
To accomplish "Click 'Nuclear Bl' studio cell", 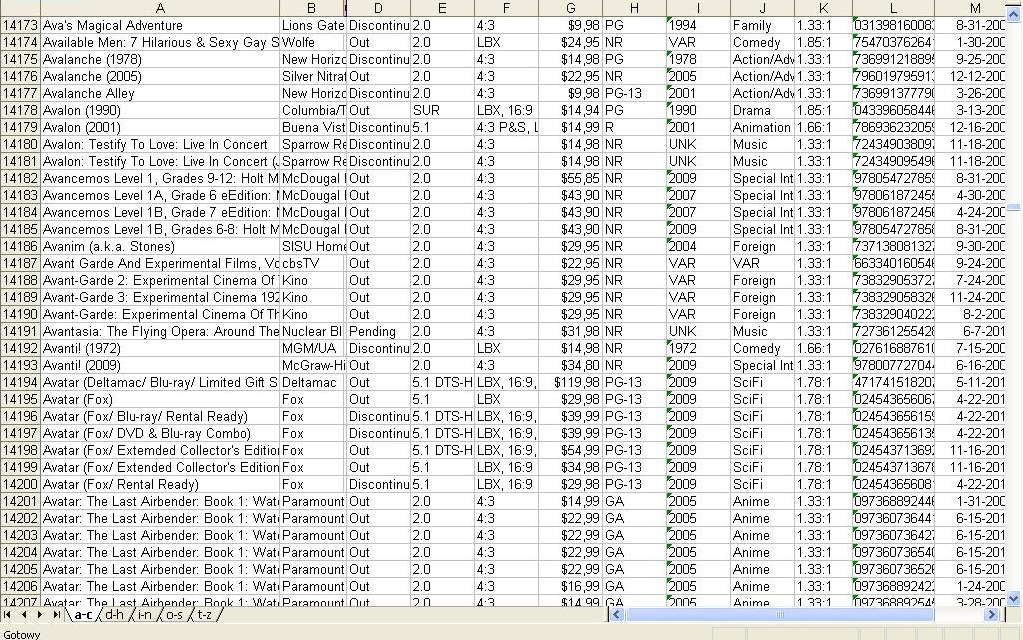I will coord(312,331).
